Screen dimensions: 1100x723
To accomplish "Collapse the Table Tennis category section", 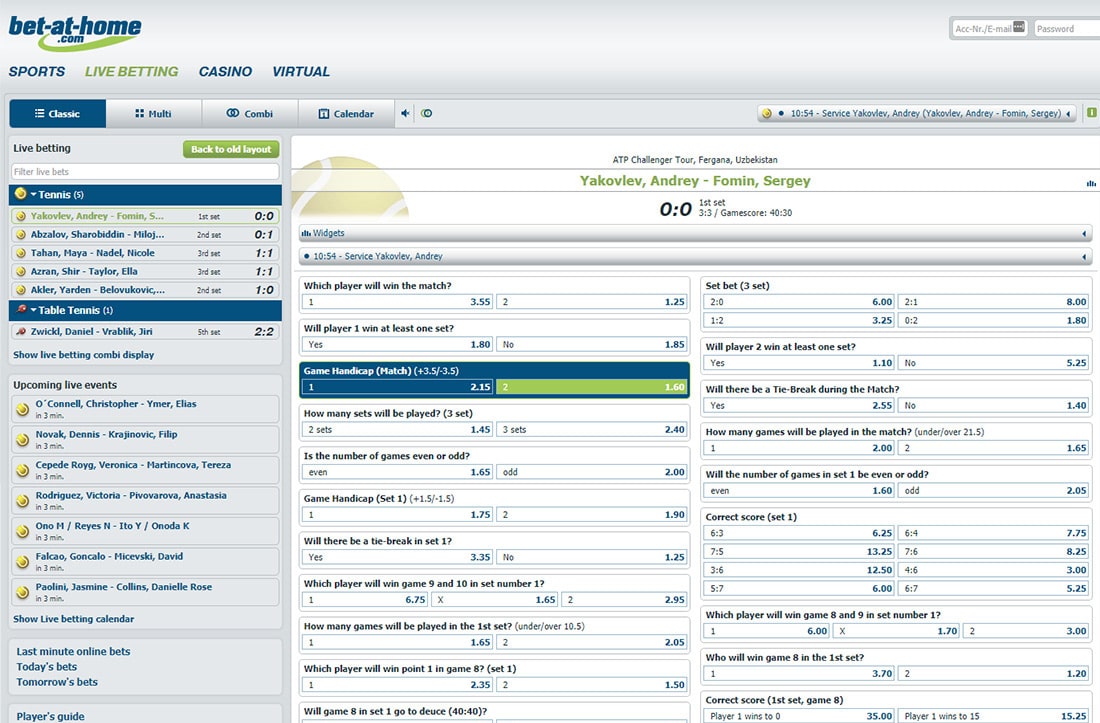I will 34,310.
